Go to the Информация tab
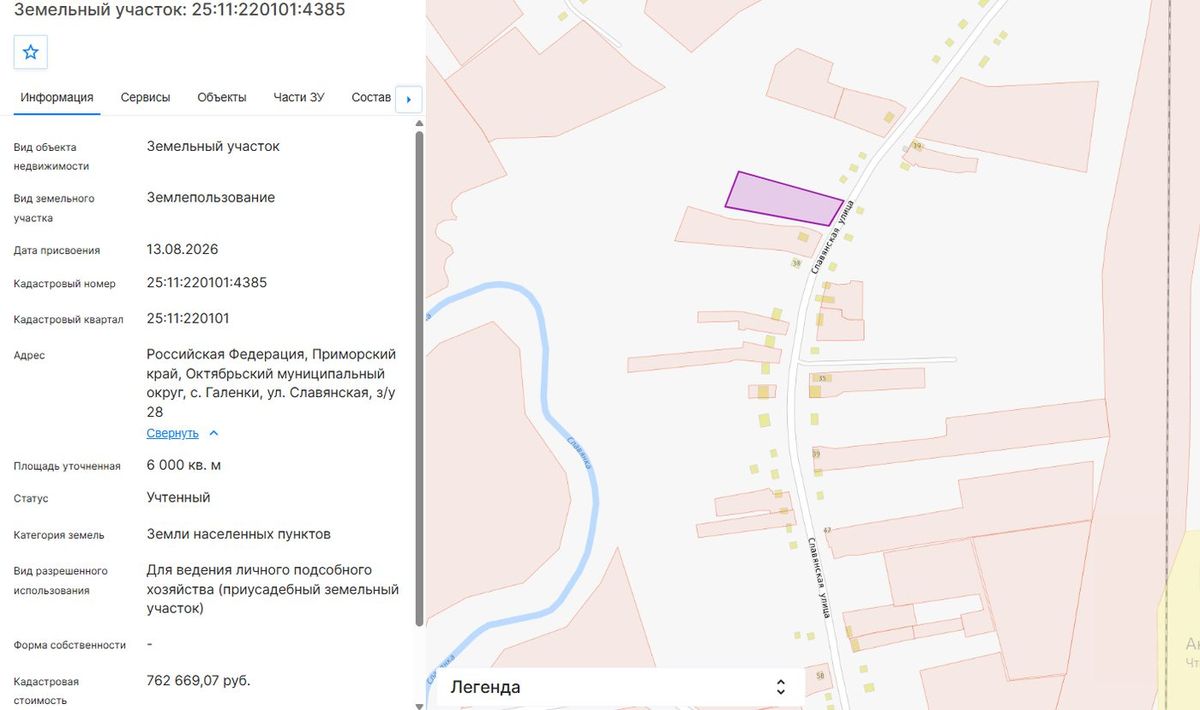This screenshot has width=1200, height=710. (x=57, y=98)
